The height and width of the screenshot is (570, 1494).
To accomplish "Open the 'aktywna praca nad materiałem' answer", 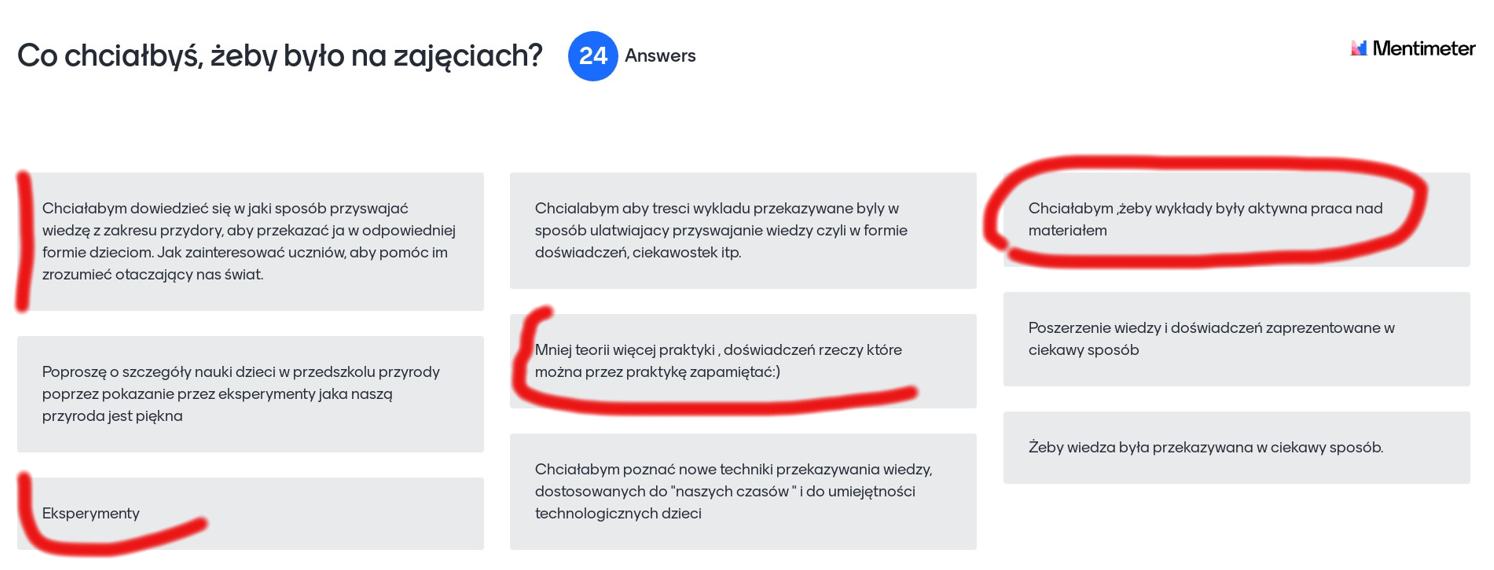I will (x=1237, y=220).
